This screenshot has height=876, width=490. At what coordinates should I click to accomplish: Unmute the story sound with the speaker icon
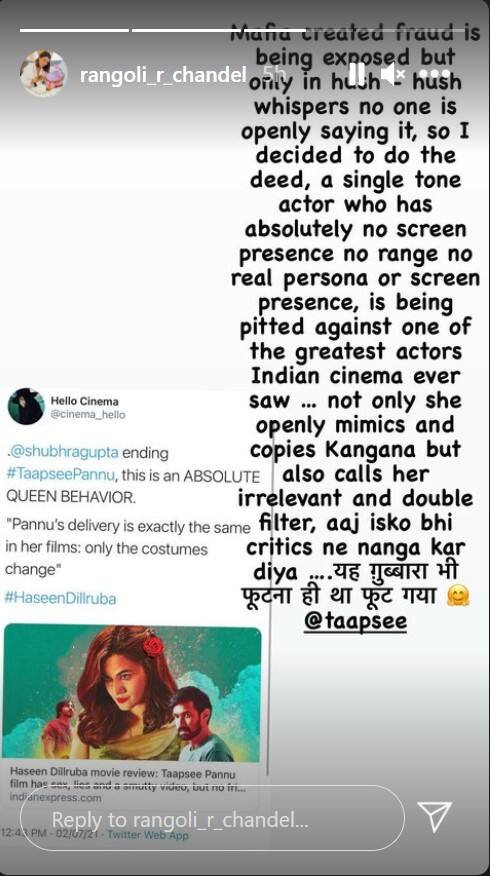coord(394,74)
